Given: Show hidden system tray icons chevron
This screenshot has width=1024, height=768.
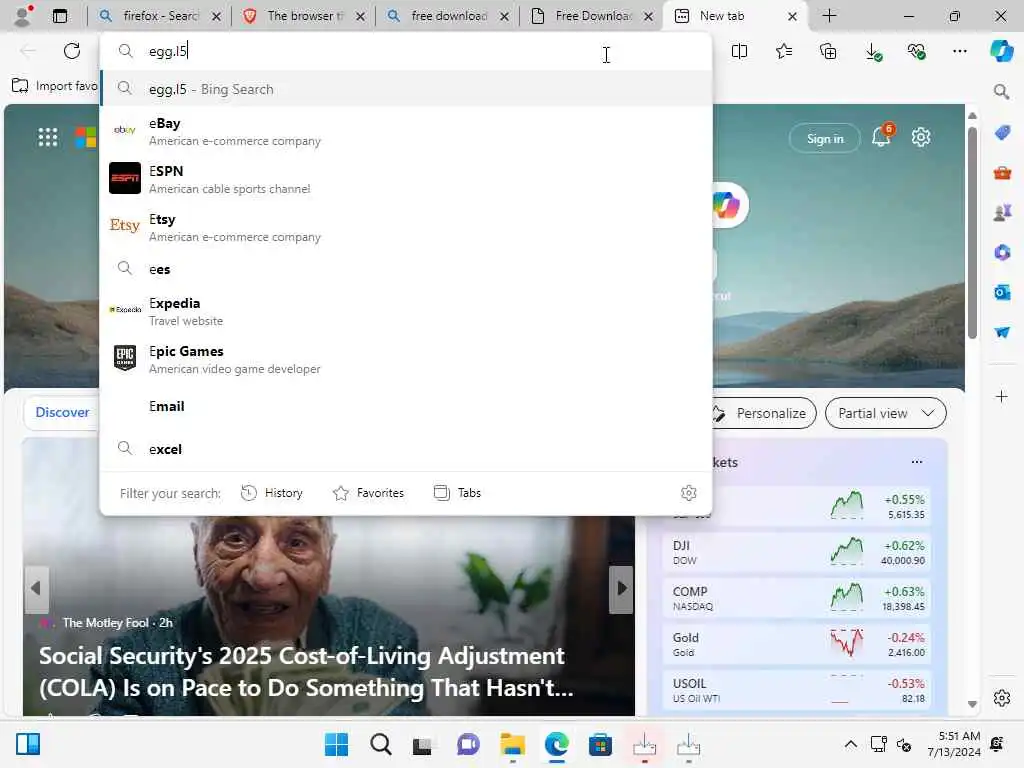Looking at the screenshot, I should [850, 744].
